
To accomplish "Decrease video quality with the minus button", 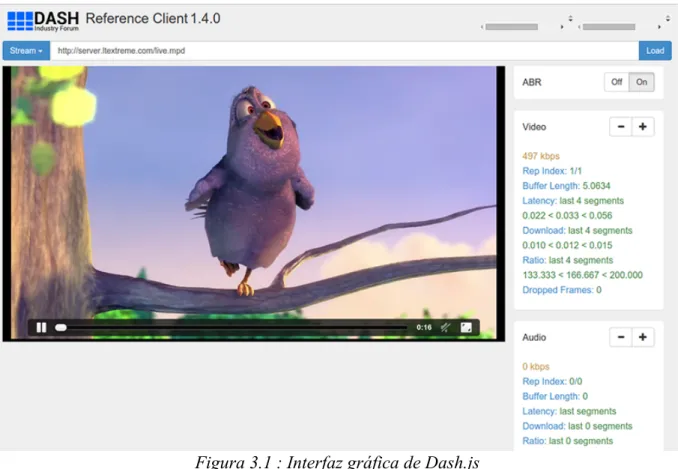I will [x=621, y=127].
